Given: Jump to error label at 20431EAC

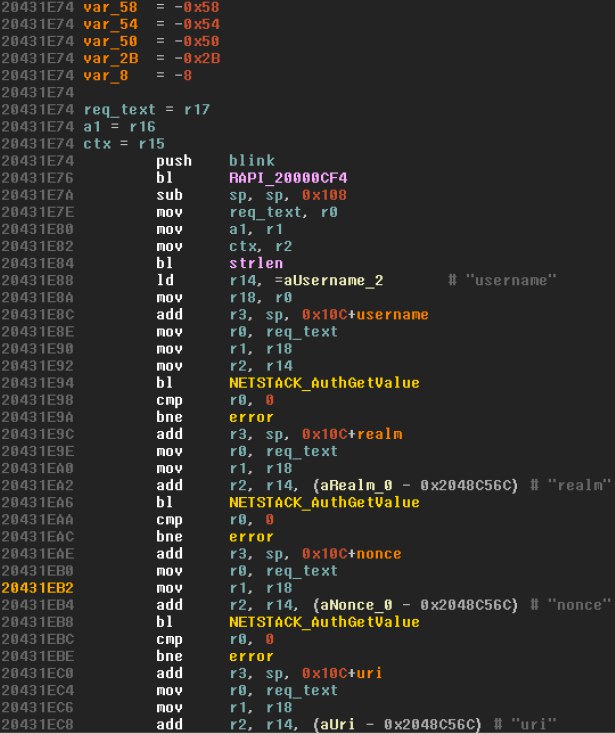Looking at the screenshot, I should pos(251,536).
